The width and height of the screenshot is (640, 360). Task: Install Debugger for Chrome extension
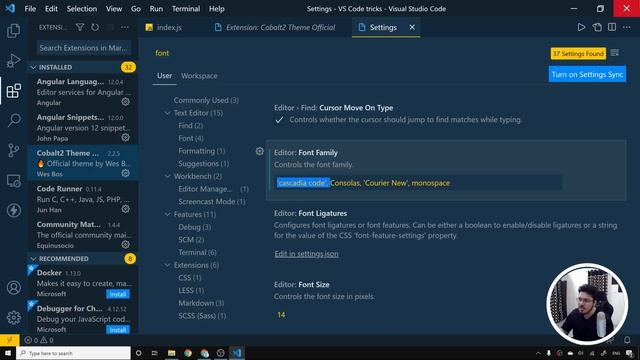click(118, 329)
